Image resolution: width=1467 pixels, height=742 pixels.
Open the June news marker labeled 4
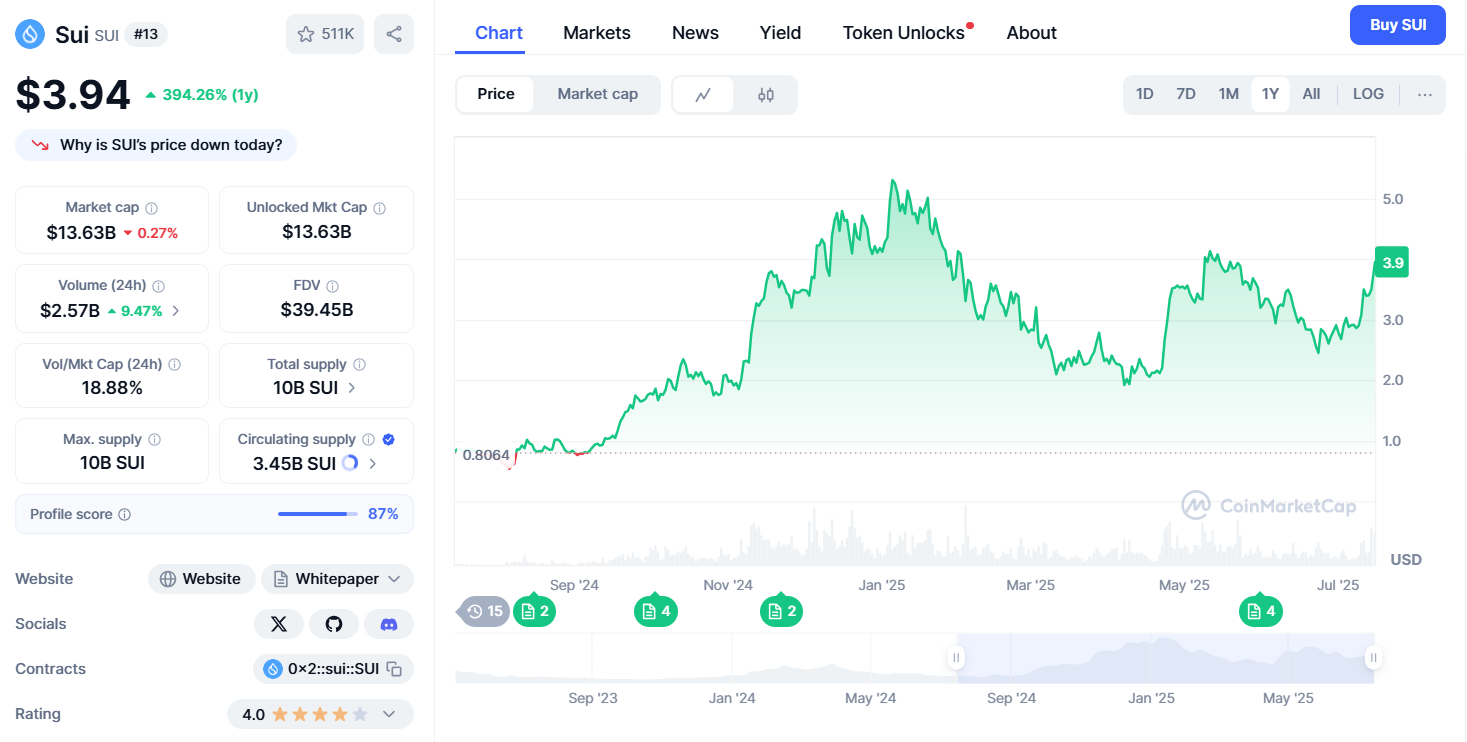pyautogui.click(x=1261, y=611)
